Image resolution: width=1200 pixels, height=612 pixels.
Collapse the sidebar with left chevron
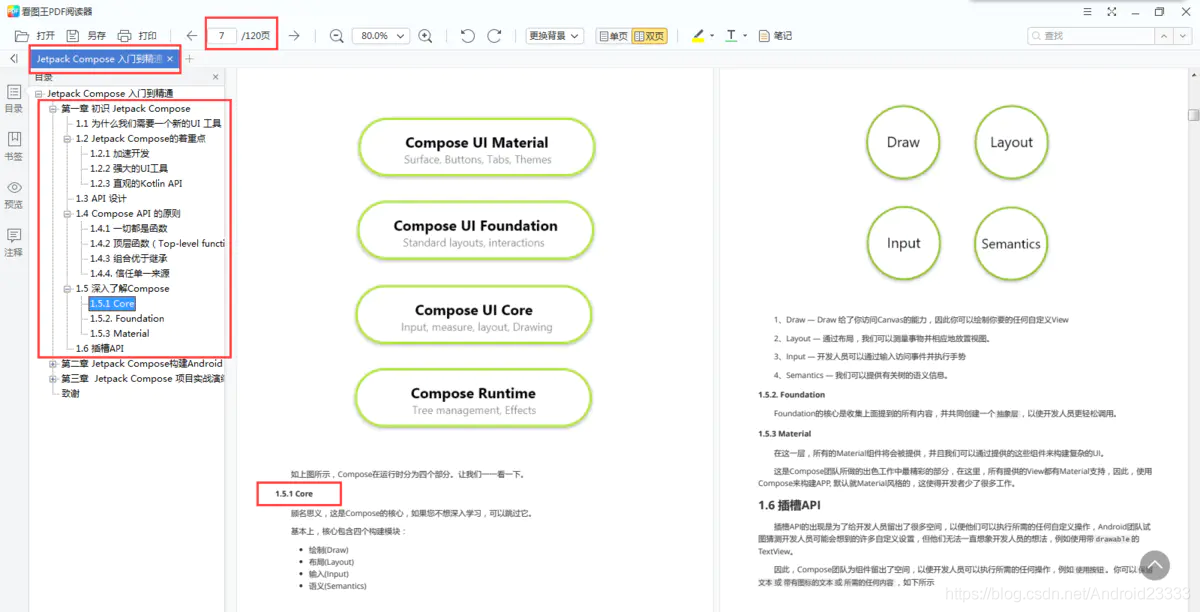14,59
